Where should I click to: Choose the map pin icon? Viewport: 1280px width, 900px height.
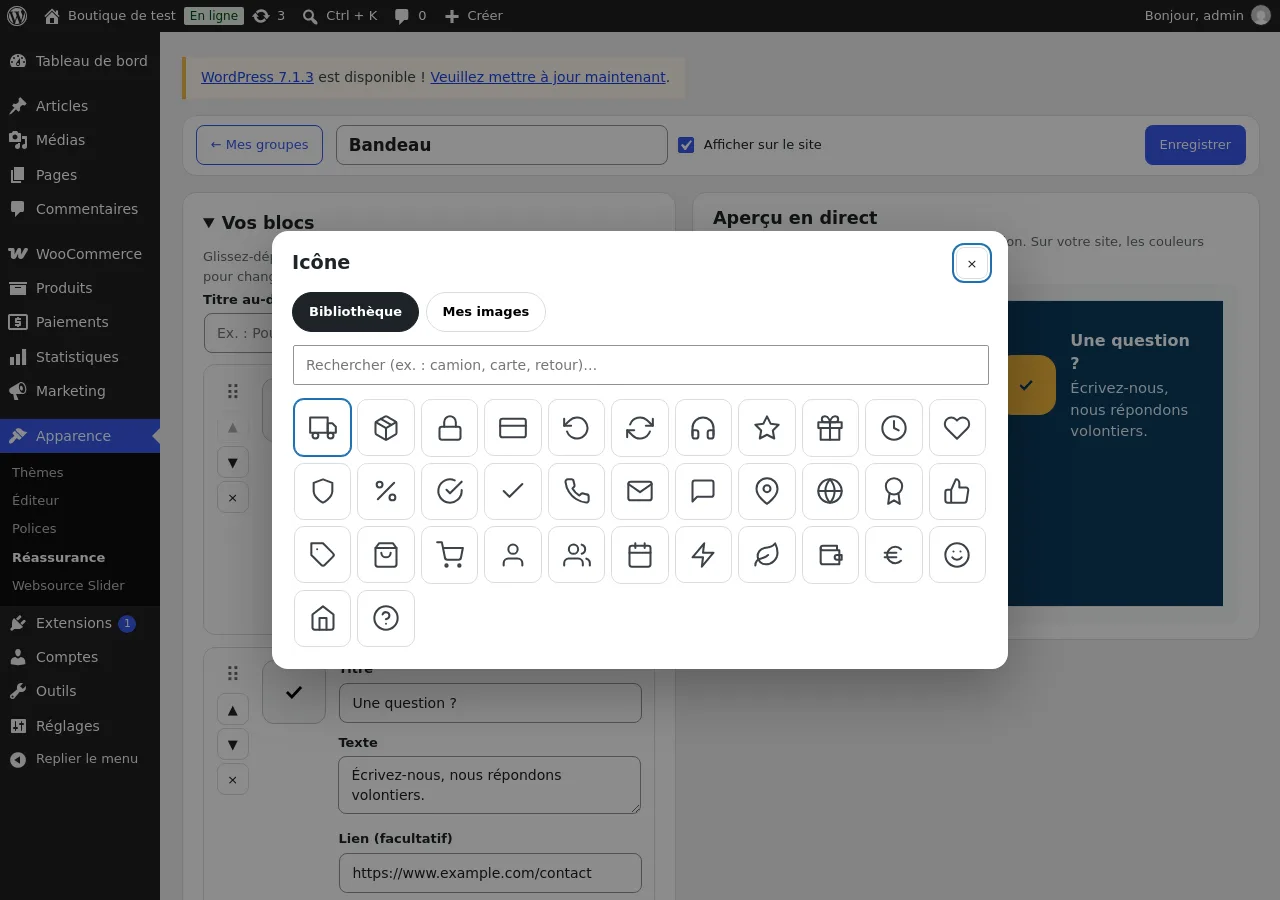(x=767, y=491)
